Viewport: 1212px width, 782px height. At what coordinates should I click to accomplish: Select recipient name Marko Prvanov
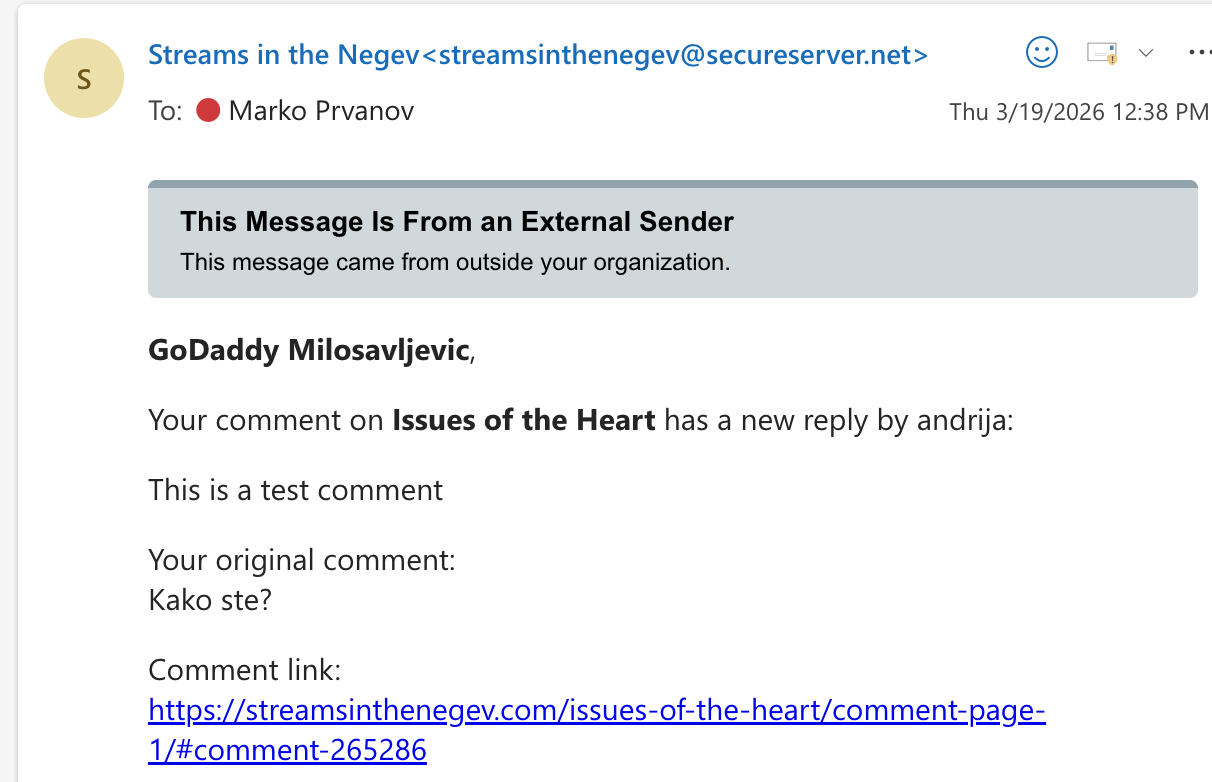tap(321, 111)
